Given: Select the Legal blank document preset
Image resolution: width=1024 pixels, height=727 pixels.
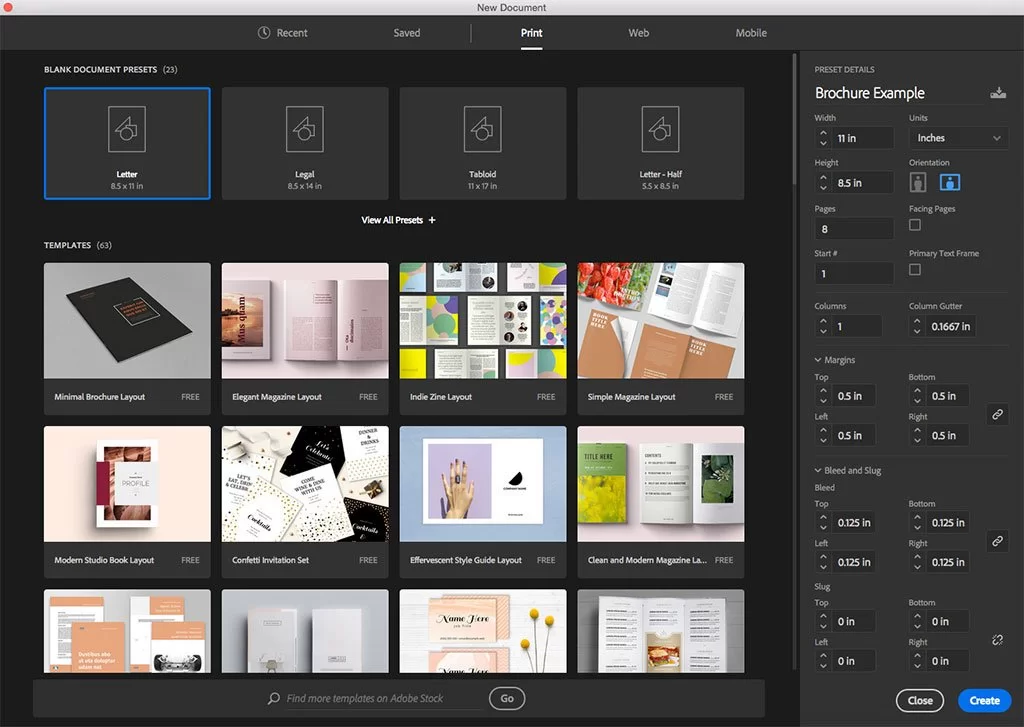Looking at the screenshot, I should click(305, 142).
